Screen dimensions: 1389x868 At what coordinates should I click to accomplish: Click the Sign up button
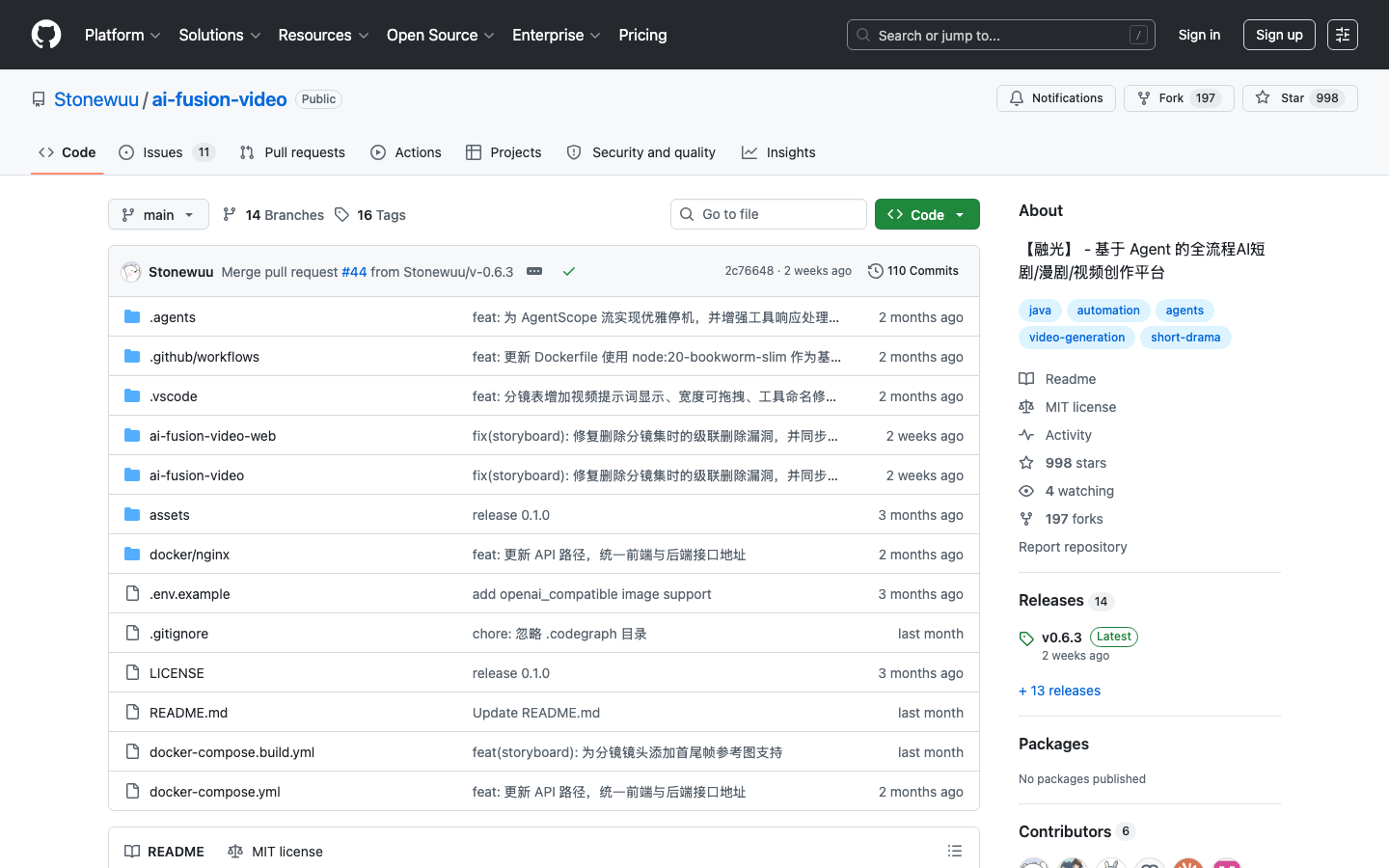pos(1279,35)
